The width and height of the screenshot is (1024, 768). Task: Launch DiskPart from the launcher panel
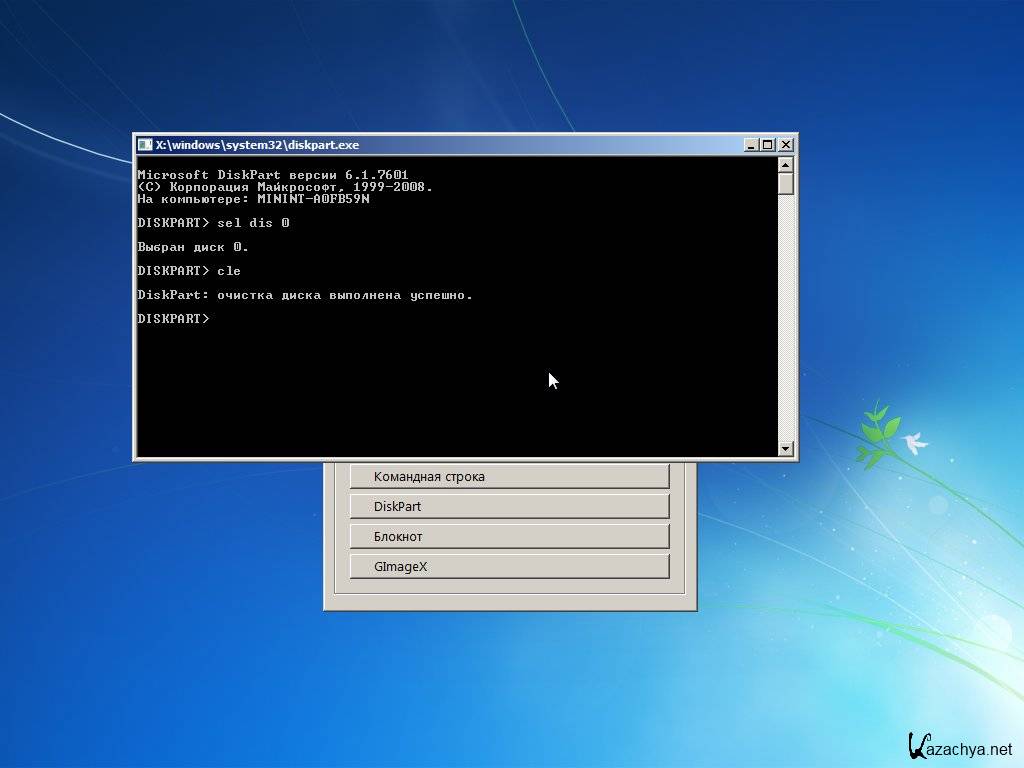pos(509,507)
